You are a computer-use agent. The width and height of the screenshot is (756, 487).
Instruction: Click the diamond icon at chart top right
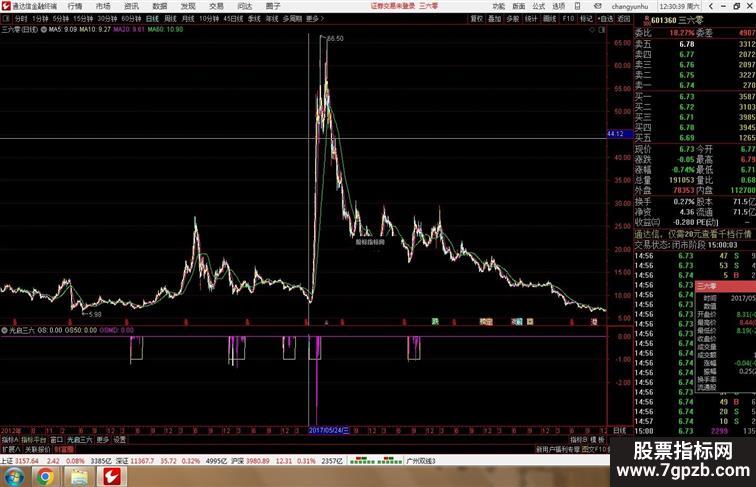(592, 30)
